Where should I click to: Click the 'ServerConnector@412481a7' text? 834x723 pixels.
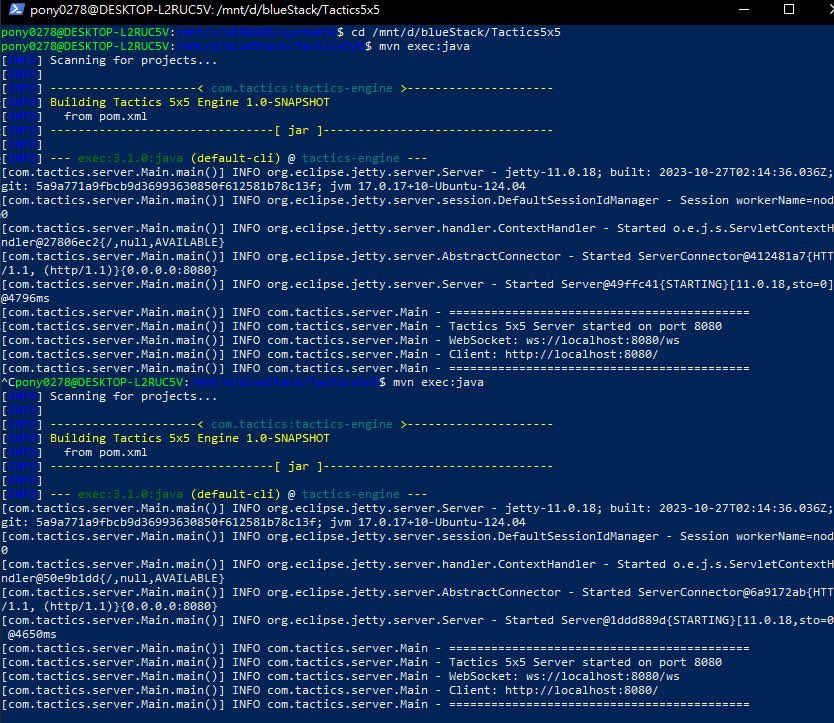tap(722, 256)
